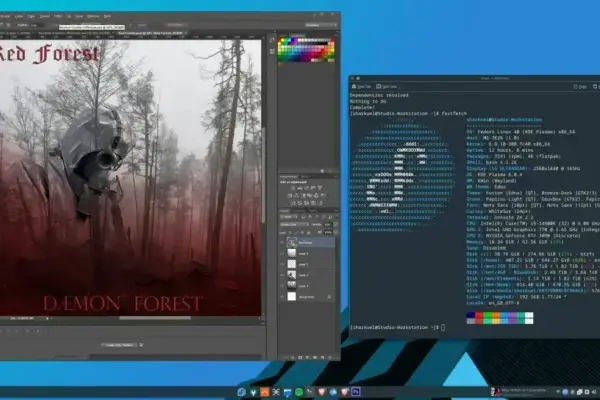The image size is (600, 400).
Task: Add a Selective Color adjustment layer
Action: 313,202
